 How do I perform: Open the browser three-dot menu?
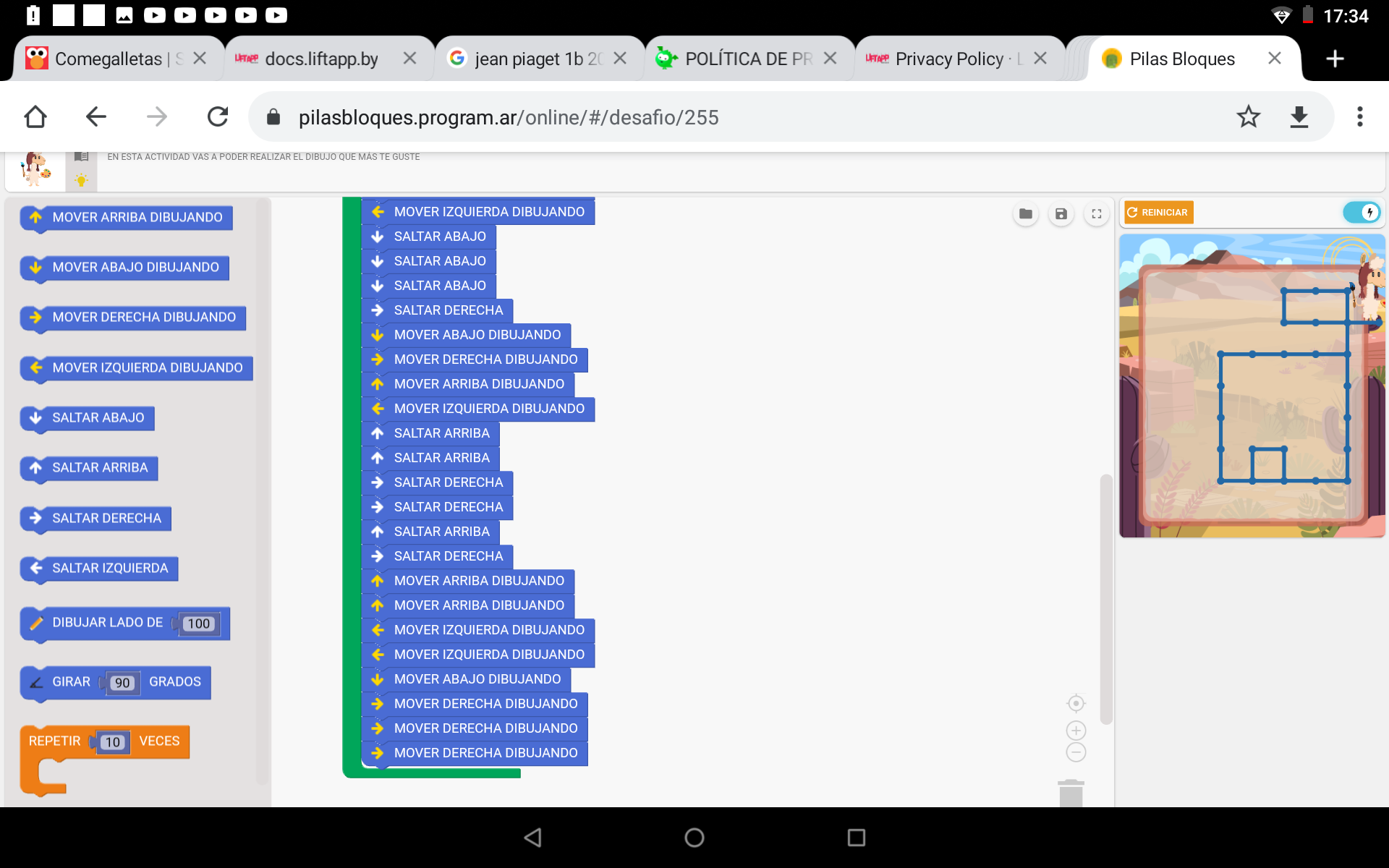[1359, 116]
